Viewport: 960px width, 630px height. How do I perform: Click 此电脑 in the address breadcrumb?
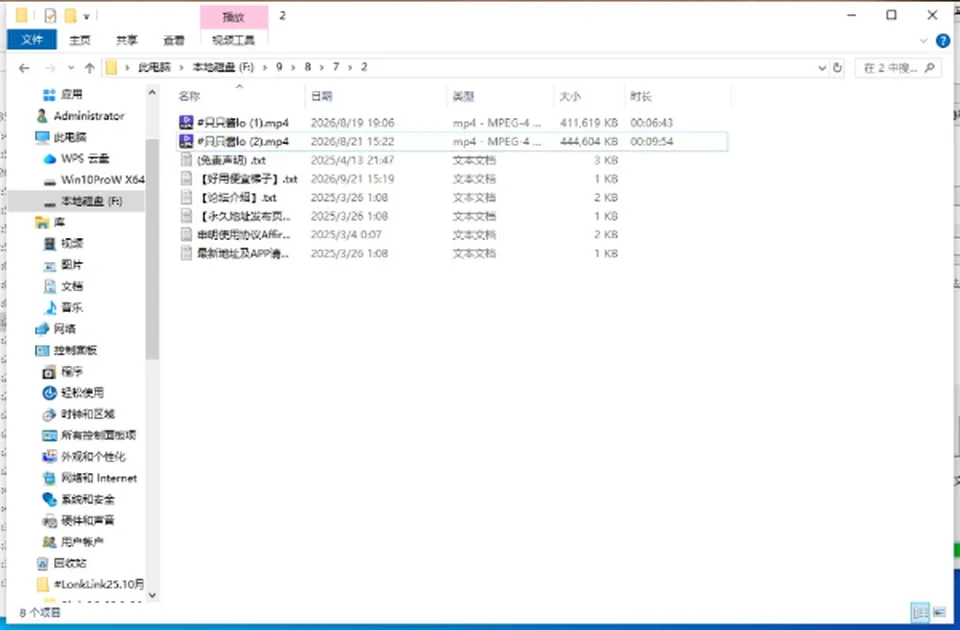click(x=154, y=67)
